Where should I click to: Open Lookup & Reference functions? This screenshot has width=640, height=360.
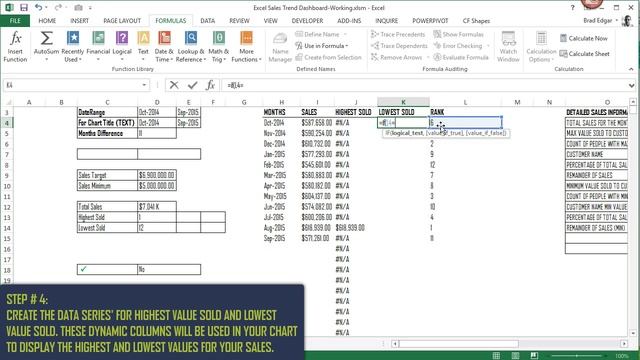(191, 47)
